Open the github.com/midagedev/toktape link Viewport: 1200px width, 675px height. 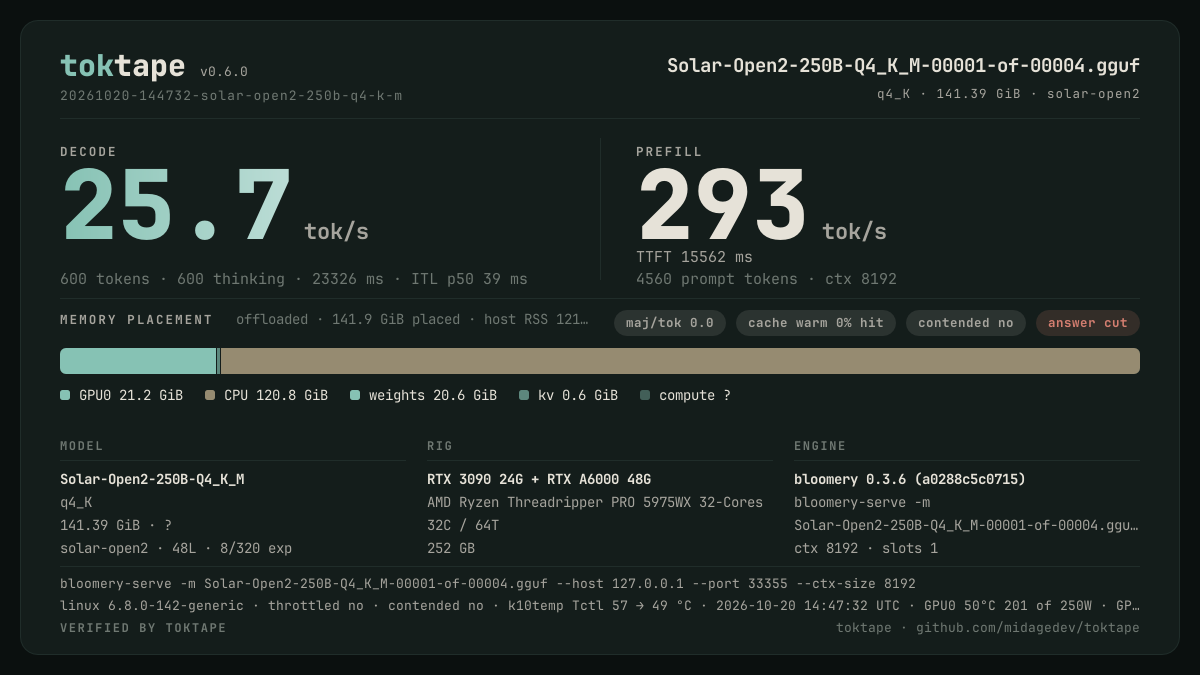click(1028, 627)
